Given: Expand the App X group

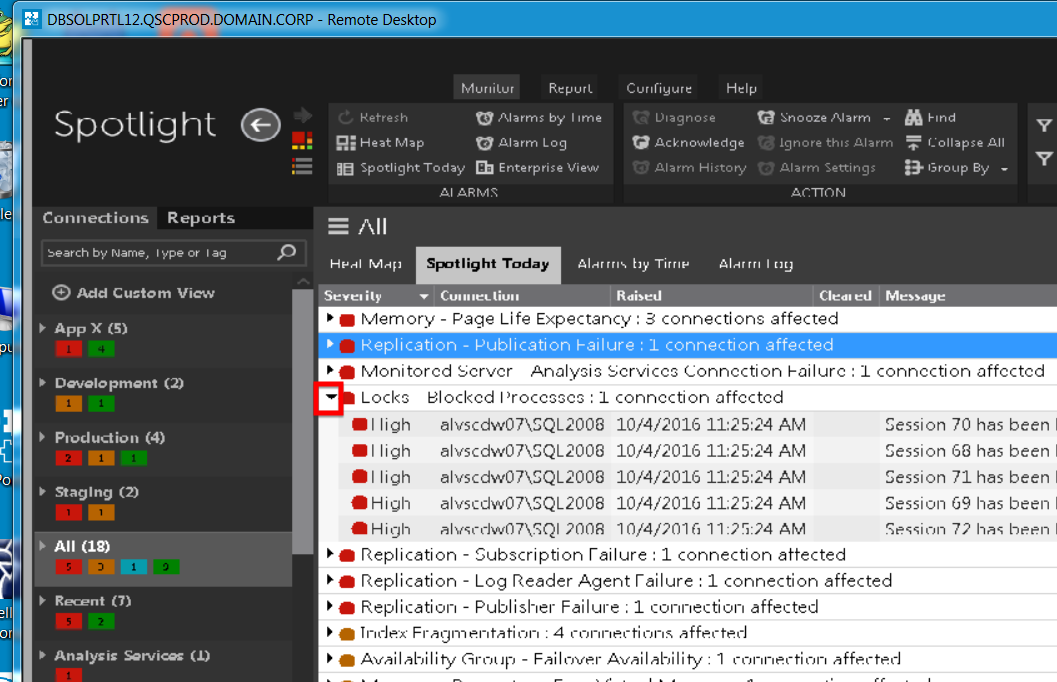Looking at the screenshot, I should pos(42,328).
